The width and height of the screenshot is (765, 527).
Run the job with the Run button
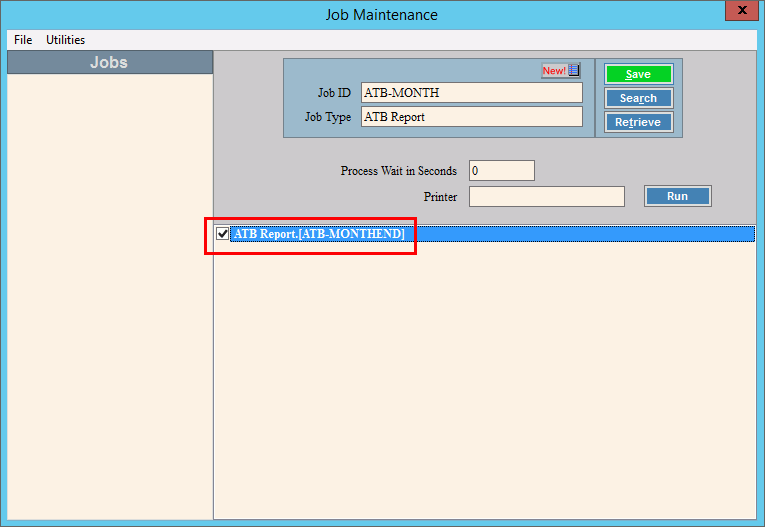tap(677, 196)
